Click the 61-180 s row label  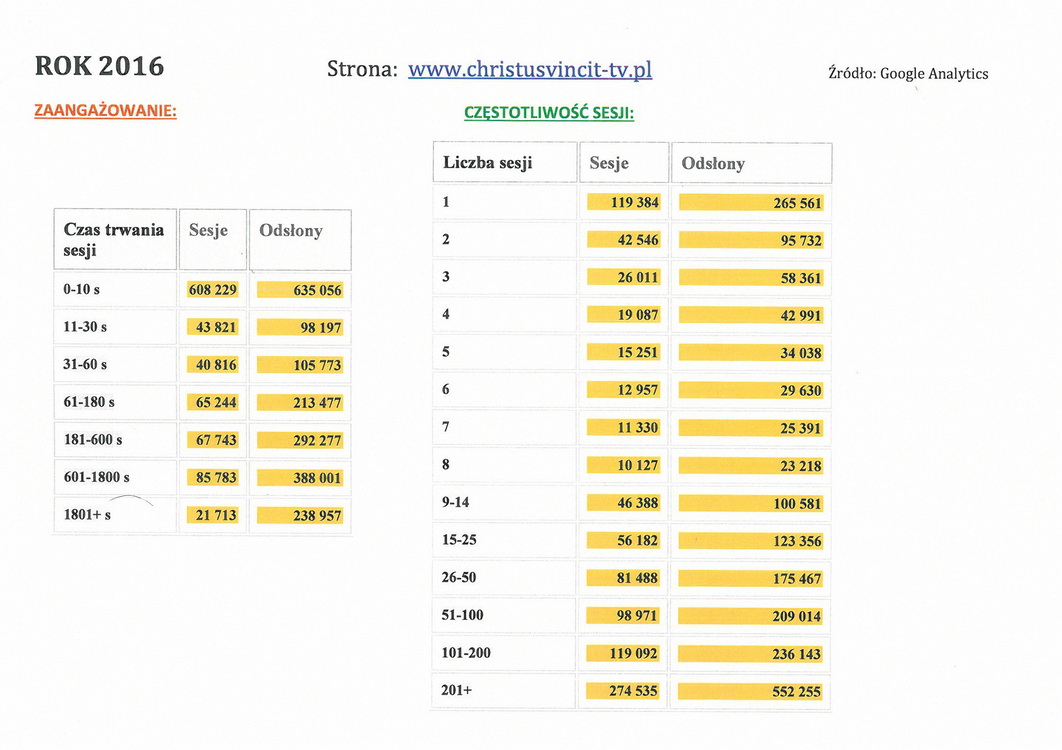point(89,402)
